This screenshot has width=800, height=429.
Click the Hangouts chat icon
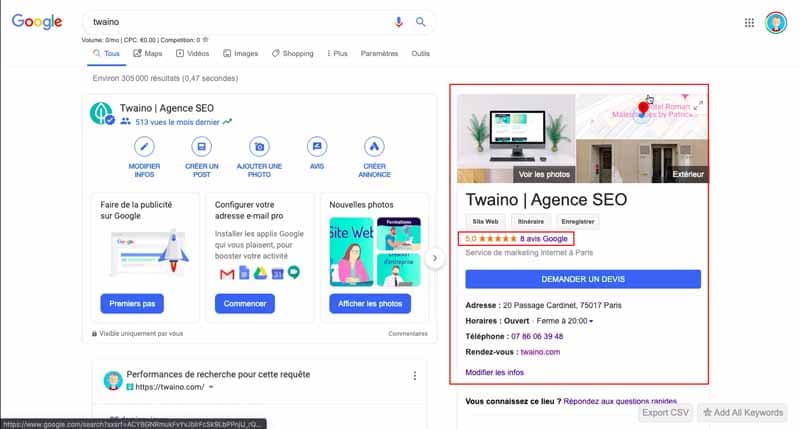(294, 273)
